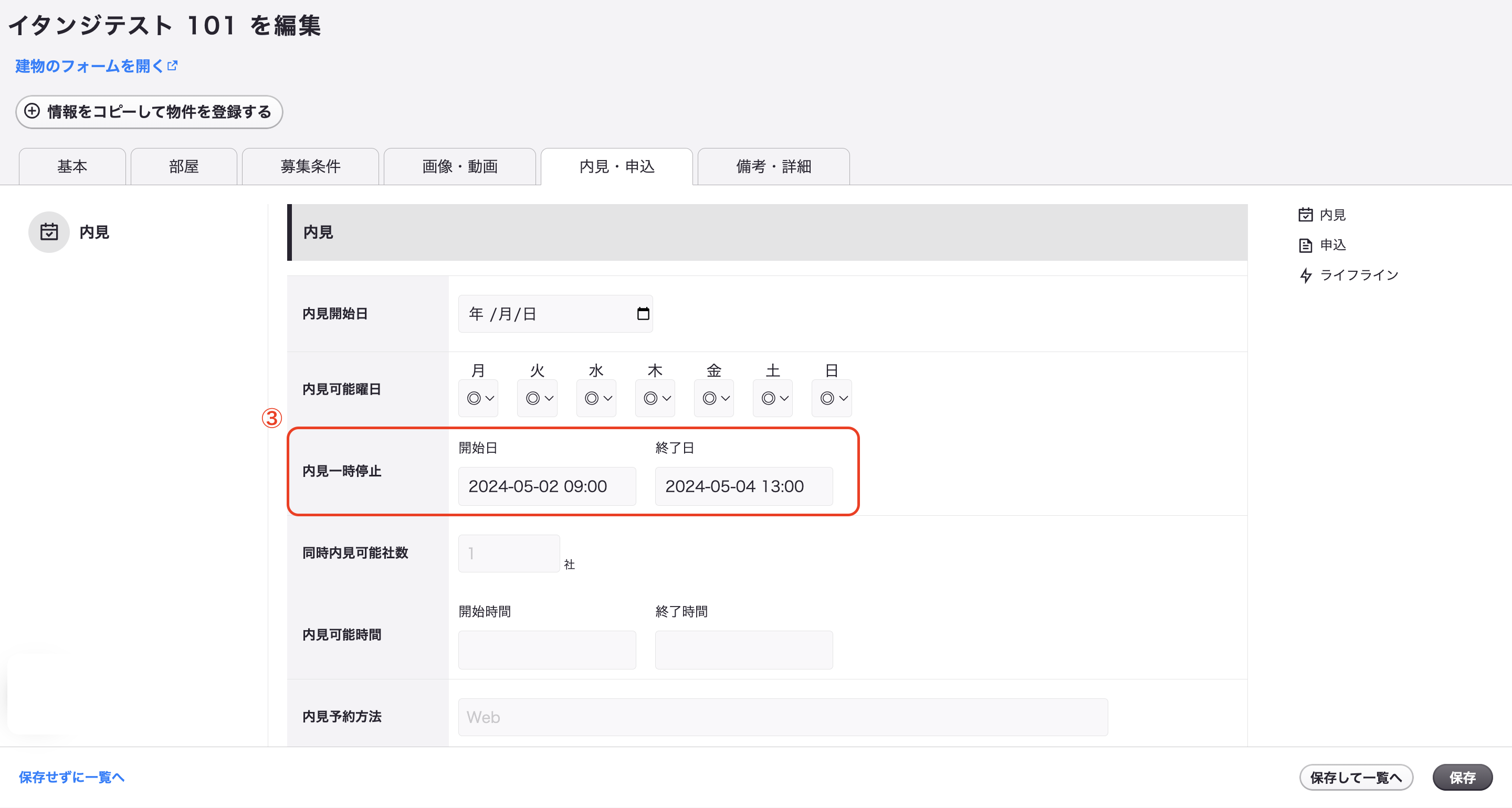Click external link icon next to 建物のフォームを開く
Image resolution: width=1512 pixels, height=808 pixels.
tap(172, 66)
